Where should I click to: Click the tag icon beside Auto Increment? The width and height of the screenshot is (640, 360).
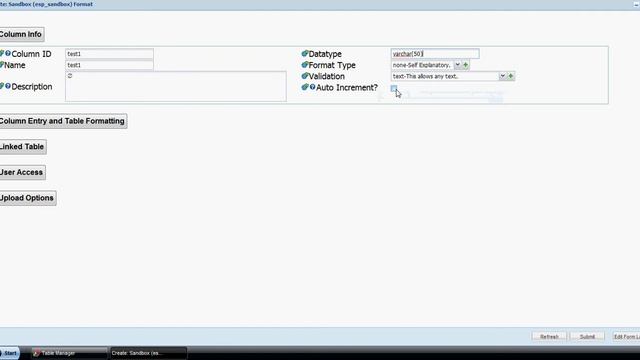click(x=304, y=87)
